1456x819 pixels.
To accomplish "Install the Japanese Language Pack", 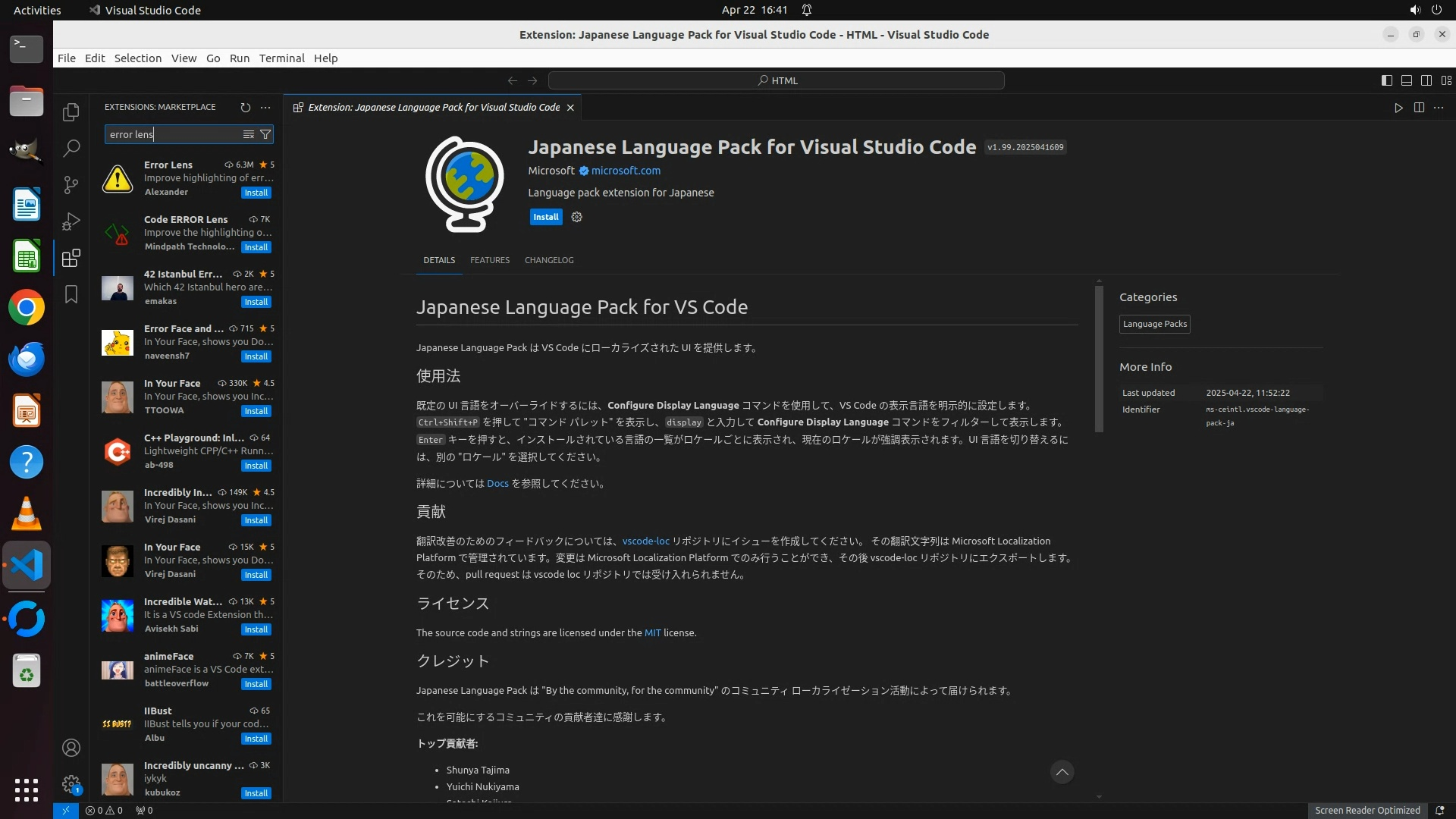I will [x=545, y=217].
